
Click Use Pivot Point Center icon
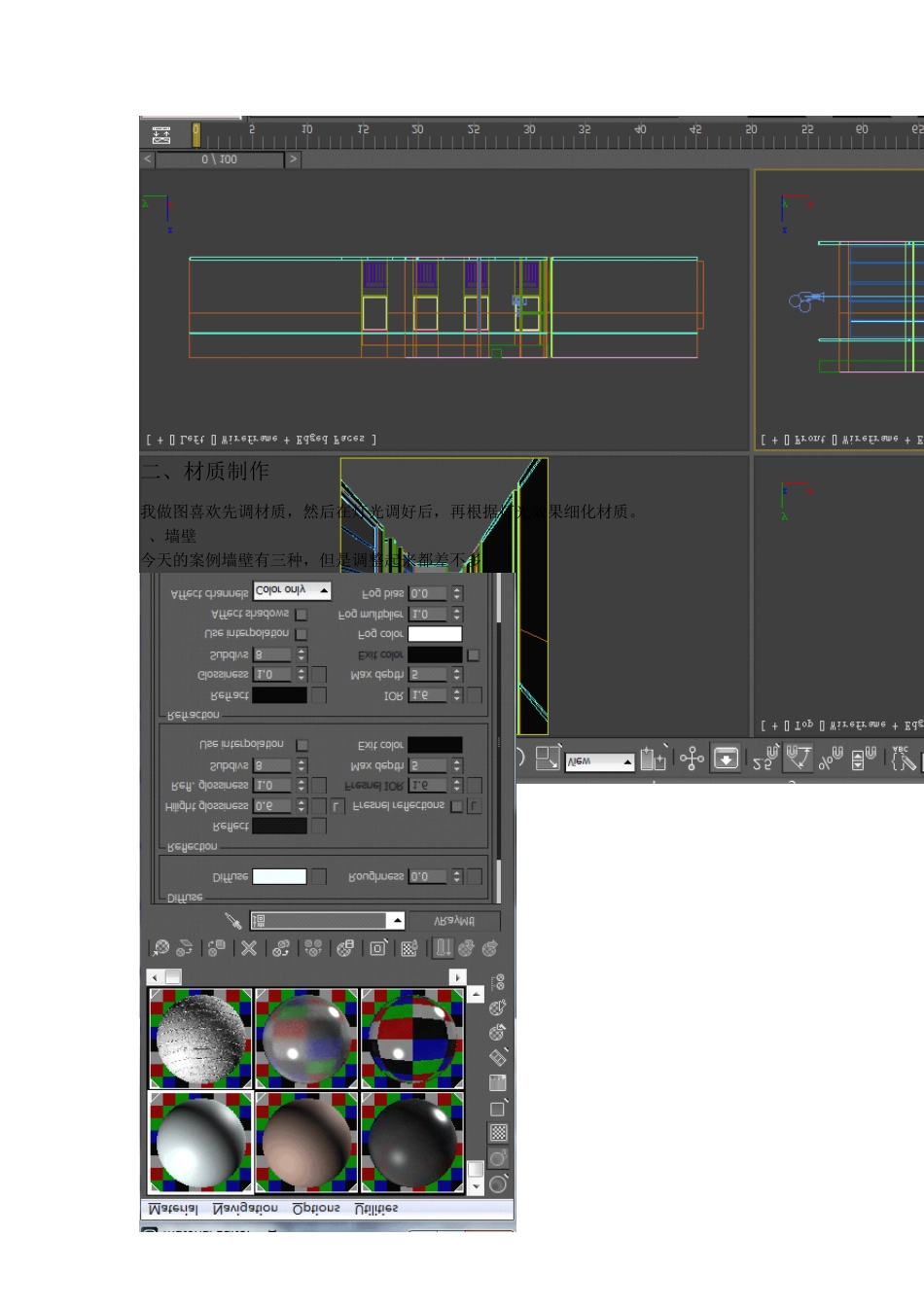(653, 759)
